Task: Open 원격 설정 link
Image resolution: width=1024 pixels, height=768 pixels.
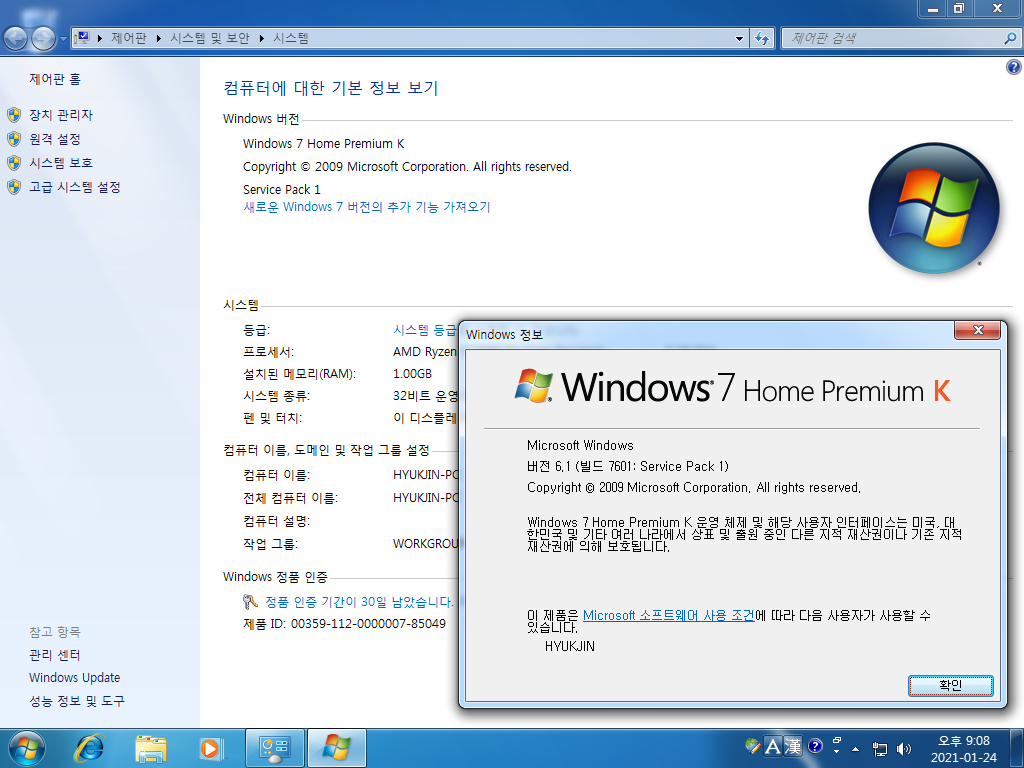Action: click(55, 139)
